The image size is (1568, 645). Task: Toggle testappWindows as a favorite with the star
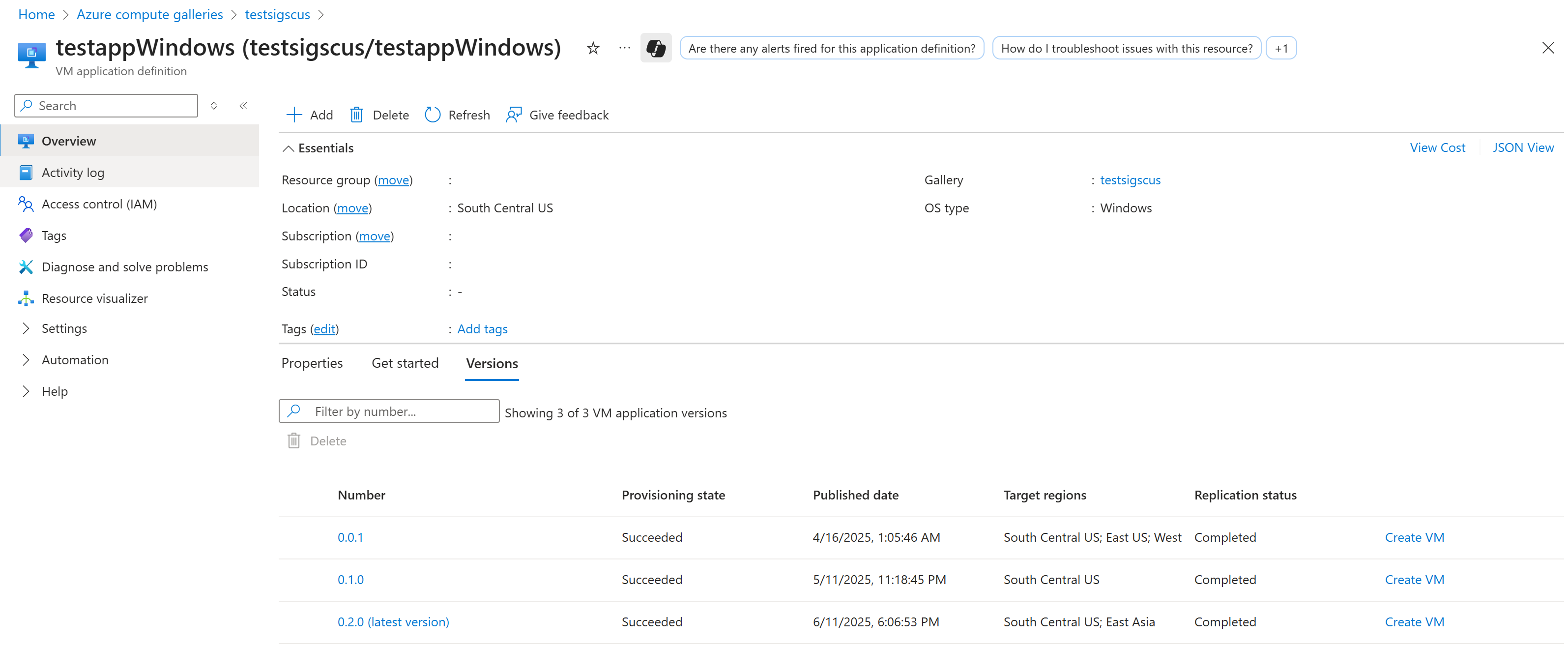tap(592, 48)
